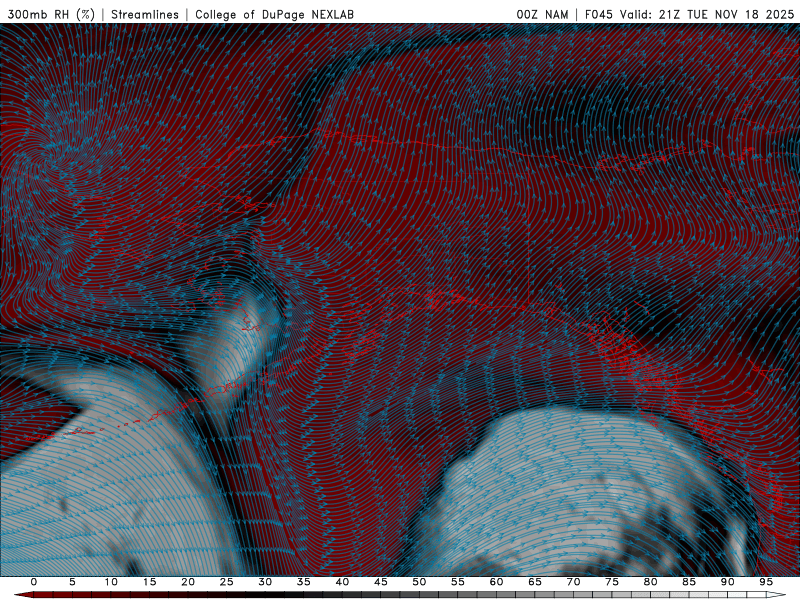Click the colorbar label "5"
The image size is (800, 600).
coord(72,582)
